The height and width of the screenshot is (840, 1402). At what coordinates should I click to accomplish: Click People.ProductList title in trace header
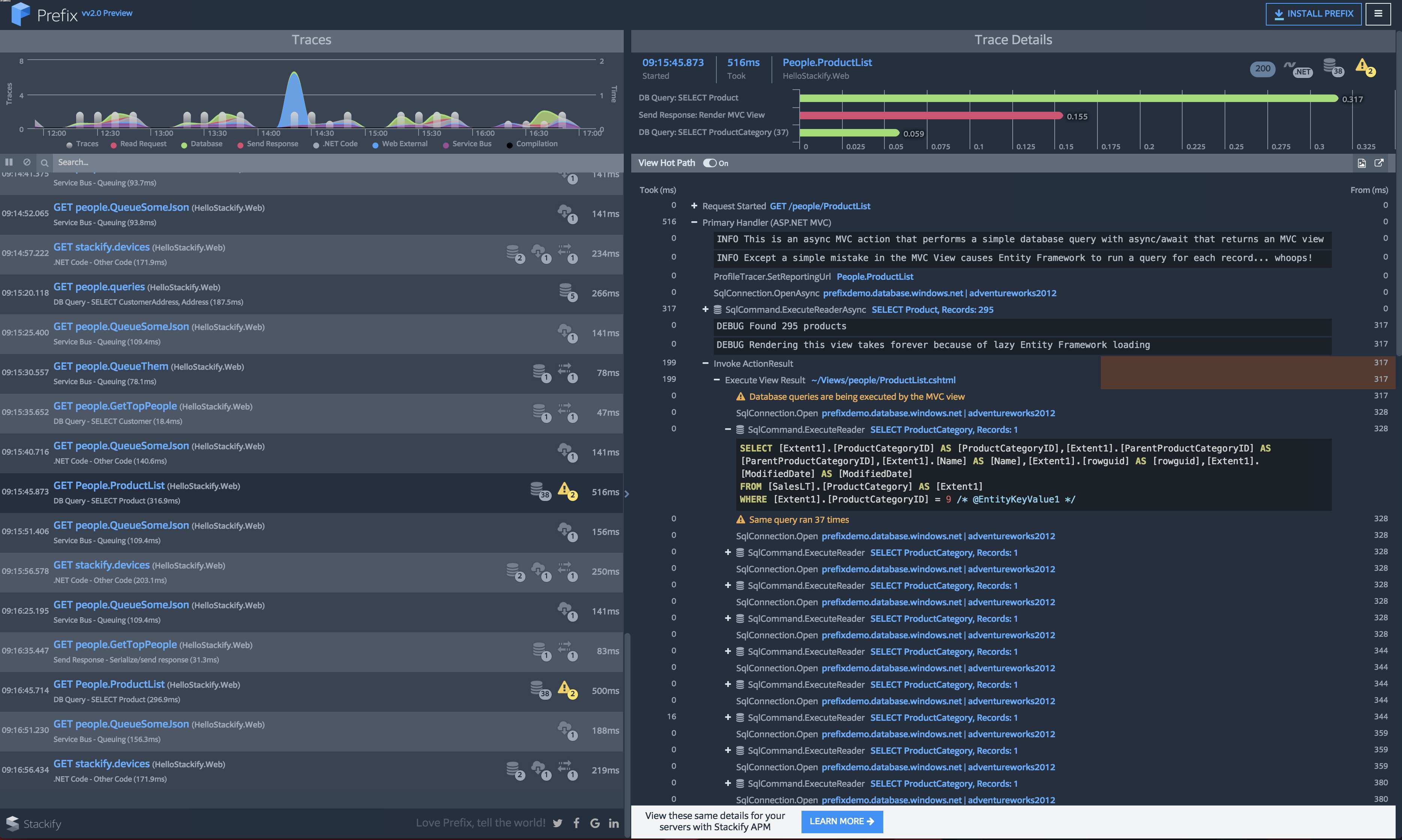coord(827,62)
